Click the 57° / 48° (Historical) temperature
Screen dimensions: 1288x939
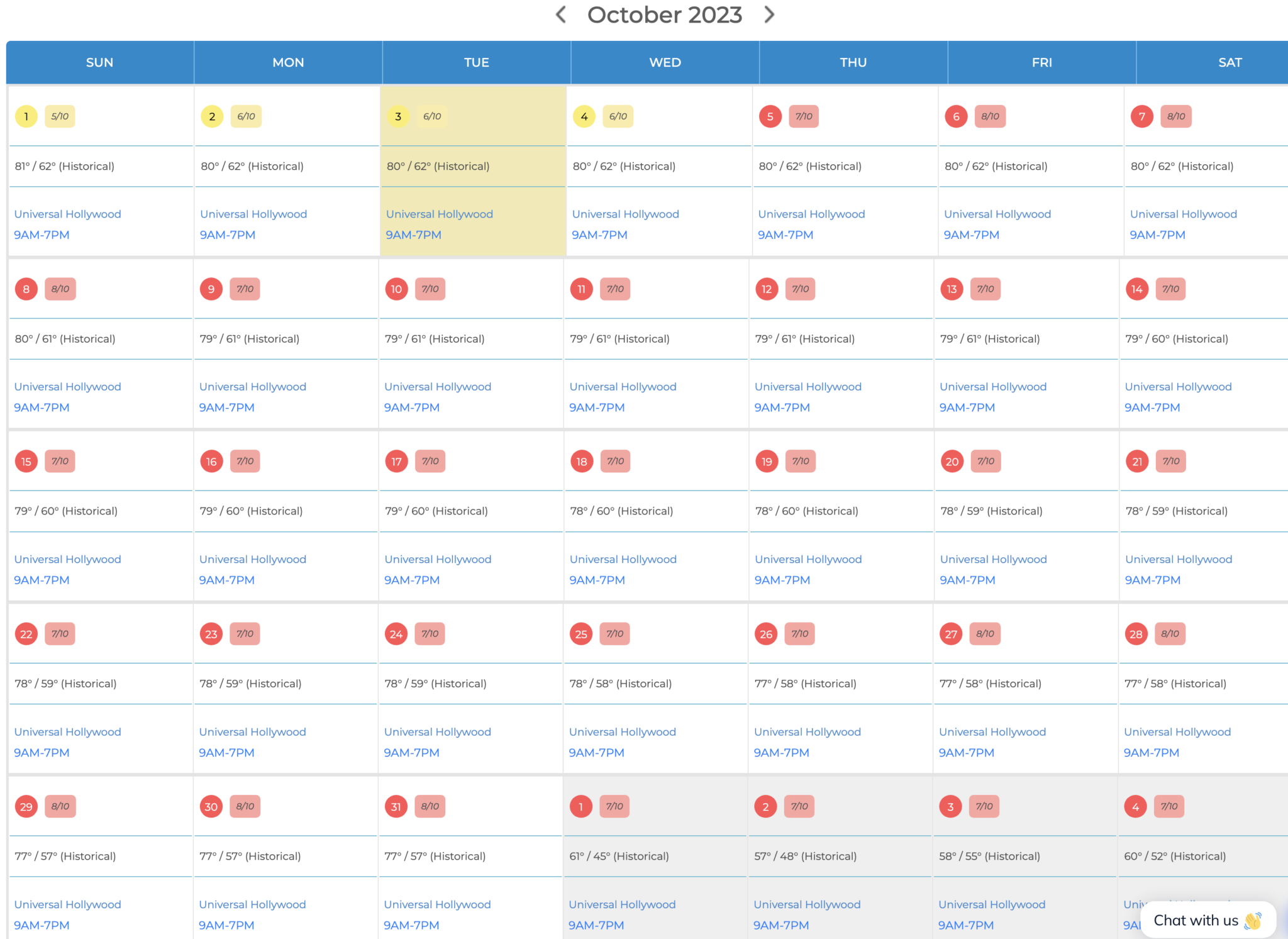coord(805,856)
